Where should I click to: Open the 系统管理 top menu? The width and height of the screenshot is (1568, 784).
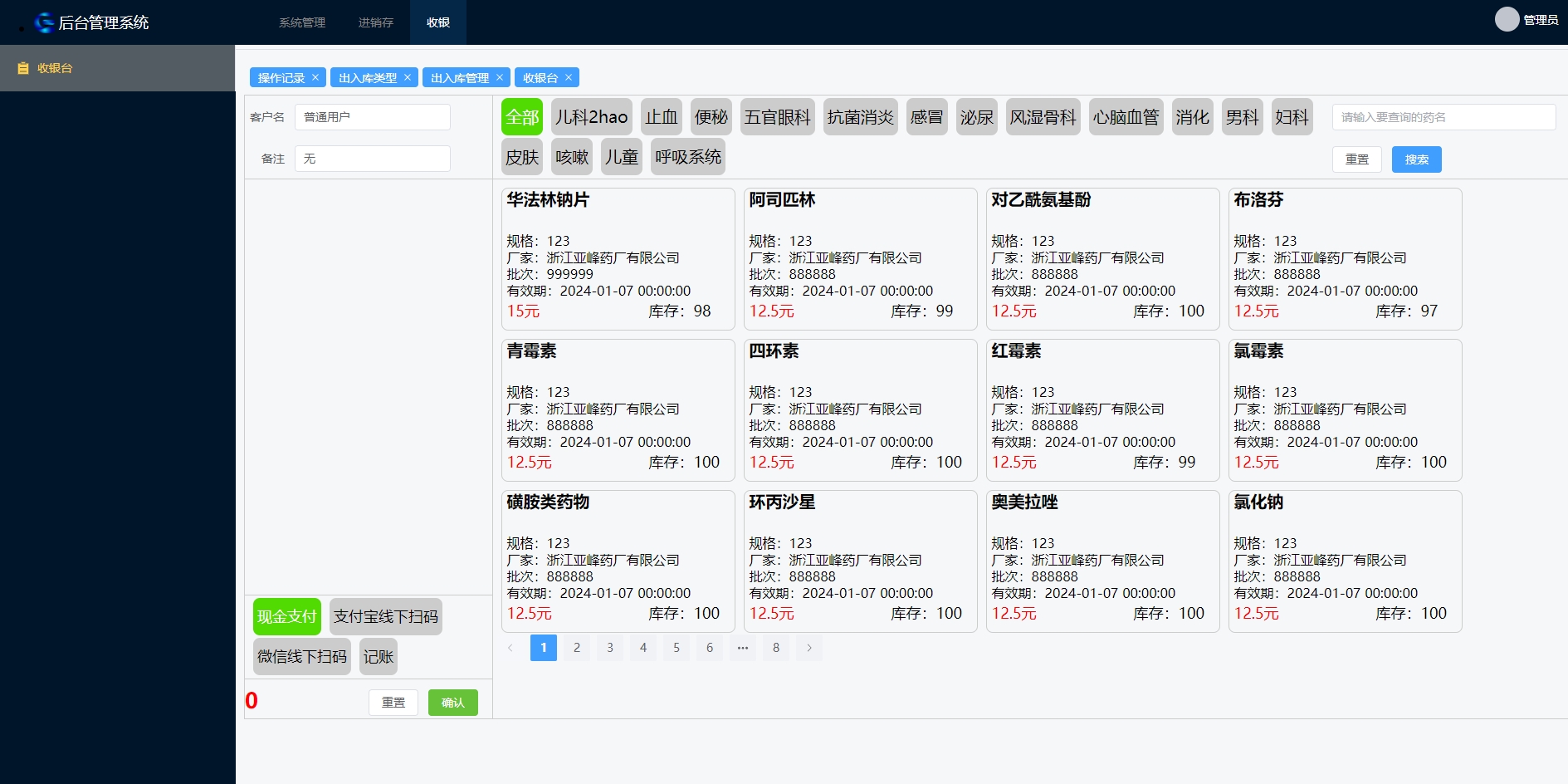(x=302, y=22)
